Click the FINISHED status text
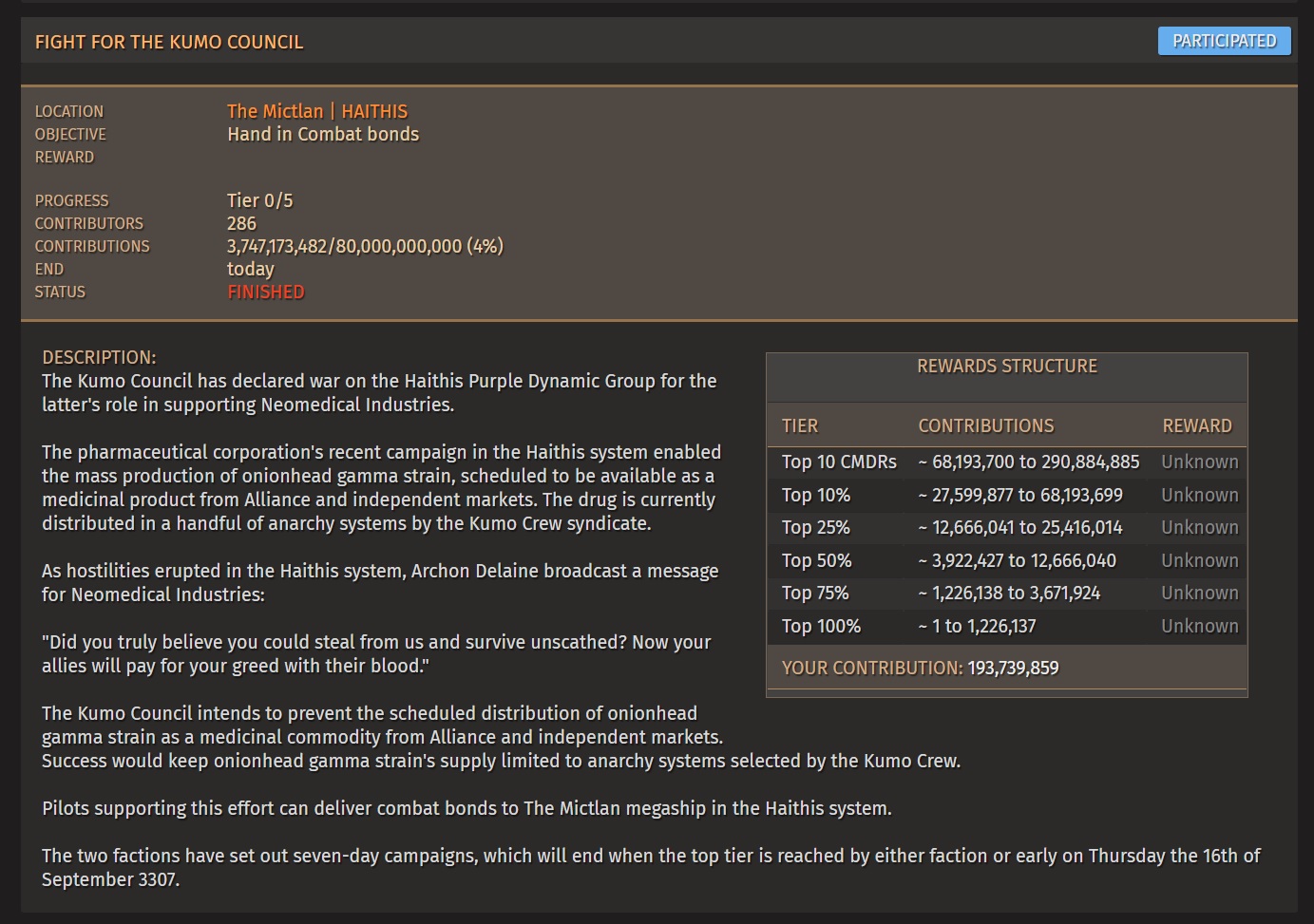Image resolution: width=1314 pixels, height=924 pixels. point(266,292)
